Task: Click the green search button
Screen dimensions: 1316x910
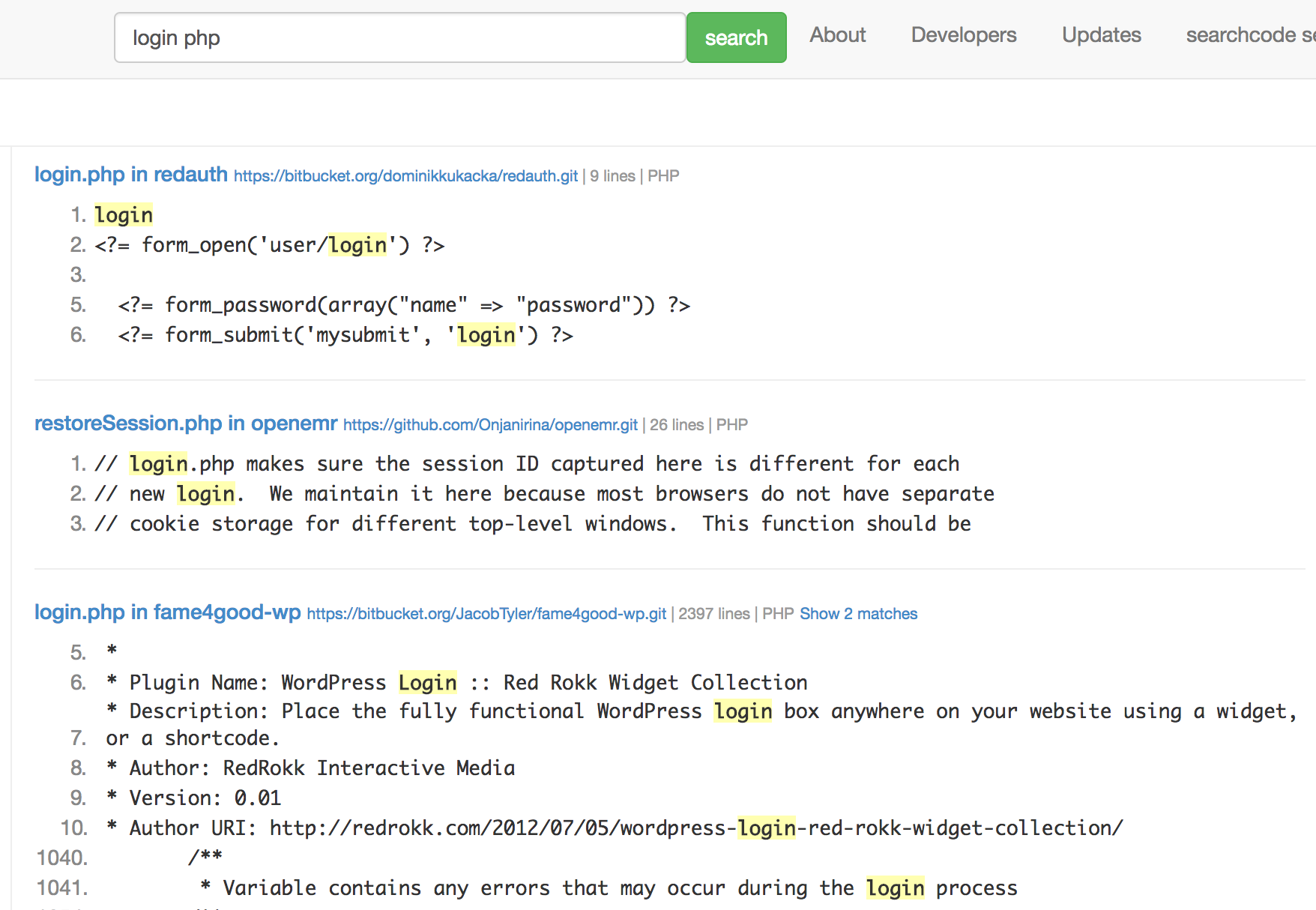Action: pos(736,37)
